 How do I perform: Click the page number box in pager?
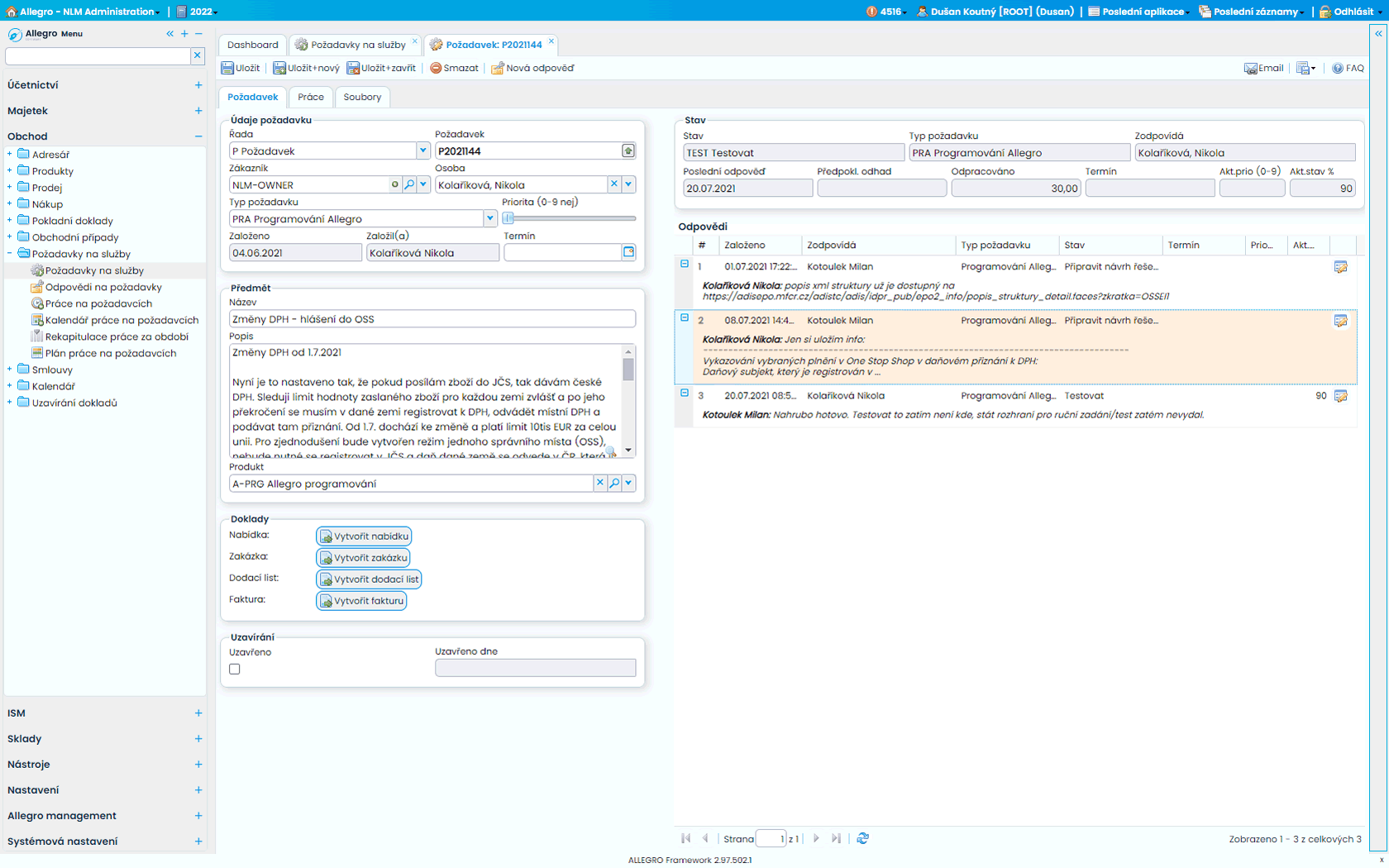point(771,838)
